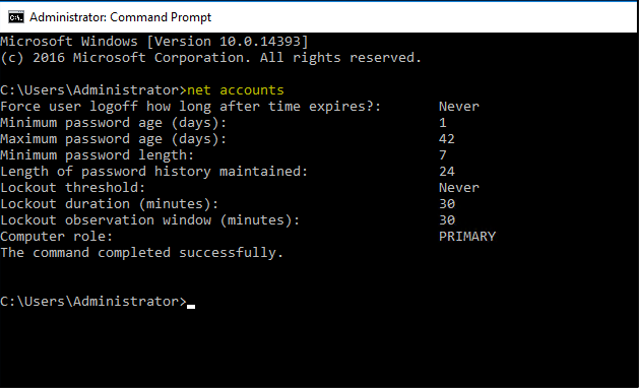Click the Lockout duration value 30
639x390 pixels.
click(447, 204)
